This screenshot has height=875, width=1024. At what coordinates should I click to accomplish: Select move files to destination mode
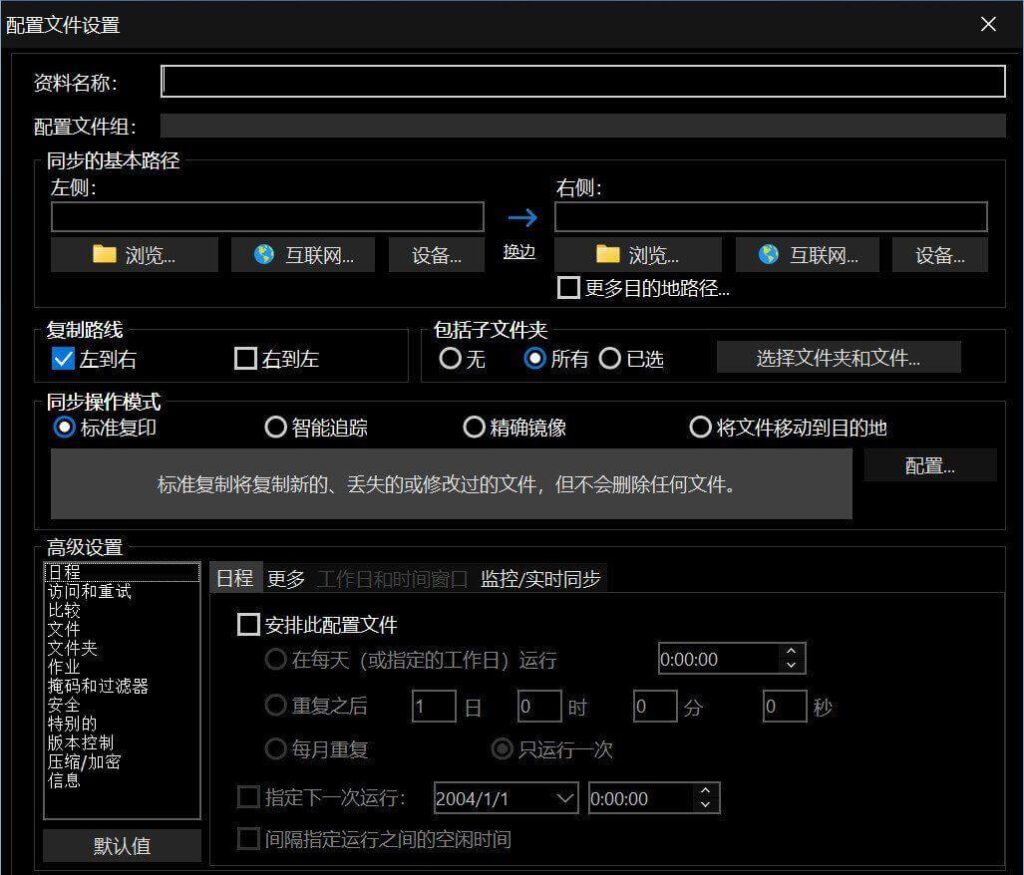point(700,428)
